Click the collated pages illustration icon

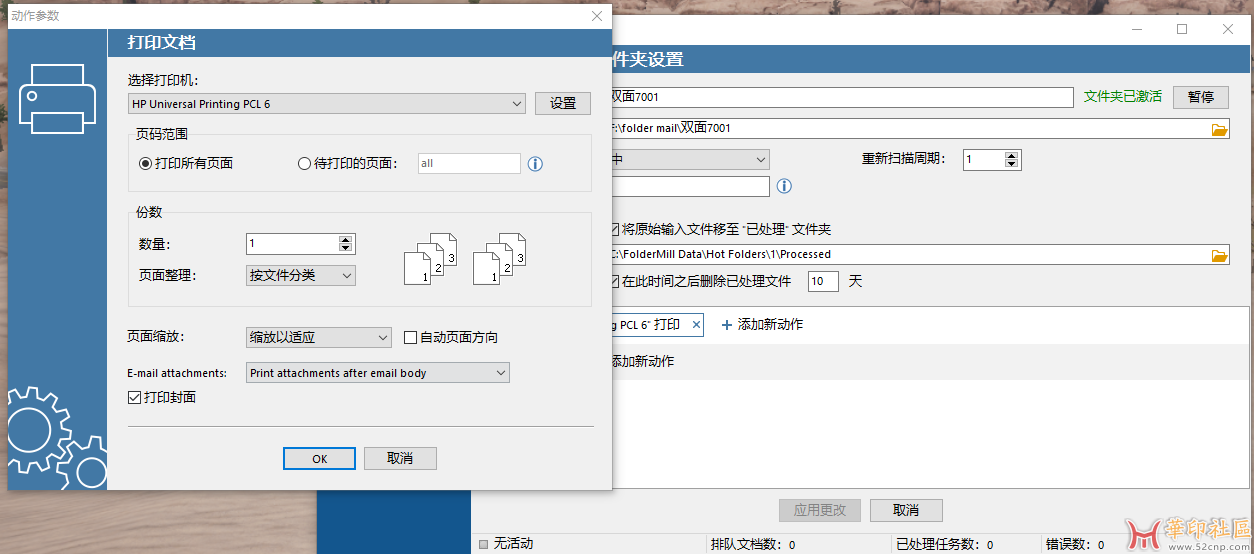pyautogui.click(x=430, y=258)
